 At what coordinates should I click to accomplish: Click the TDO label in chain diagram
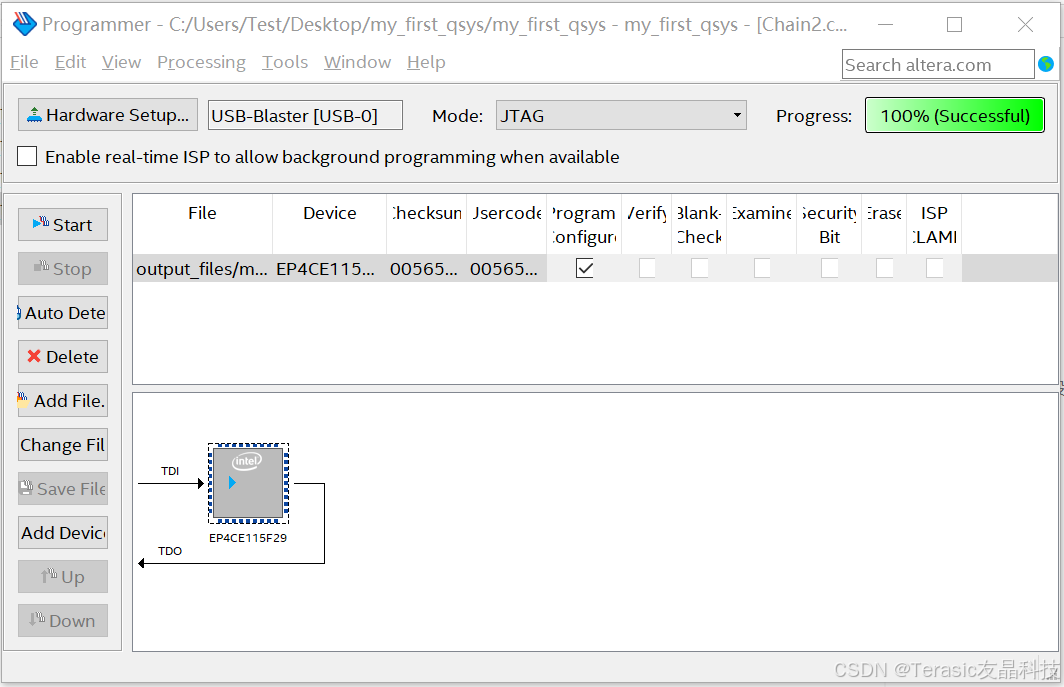click(x=170, y=551)
